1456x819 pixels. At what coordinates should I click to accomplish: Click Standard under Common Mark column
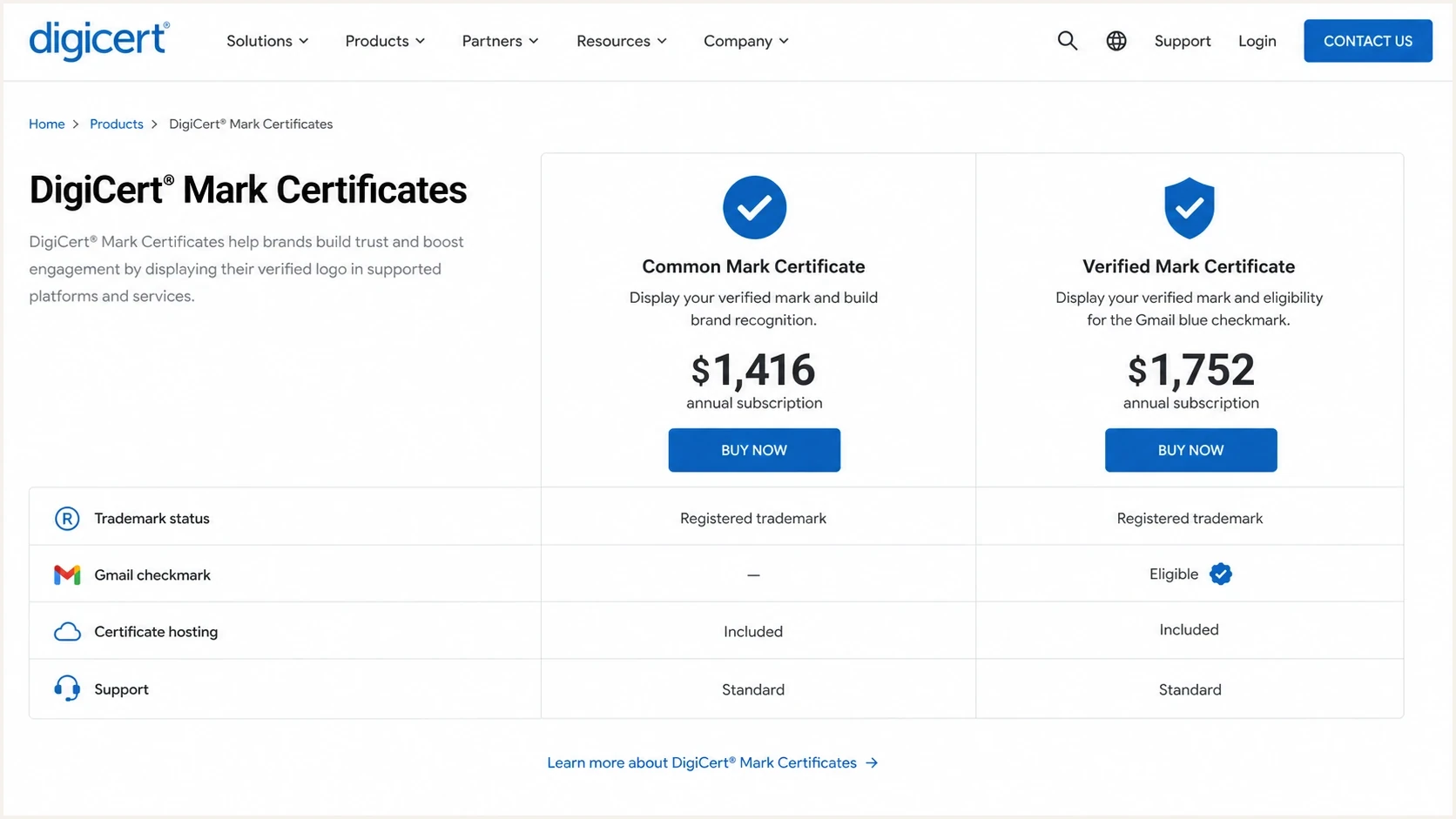tap(753, 690)
